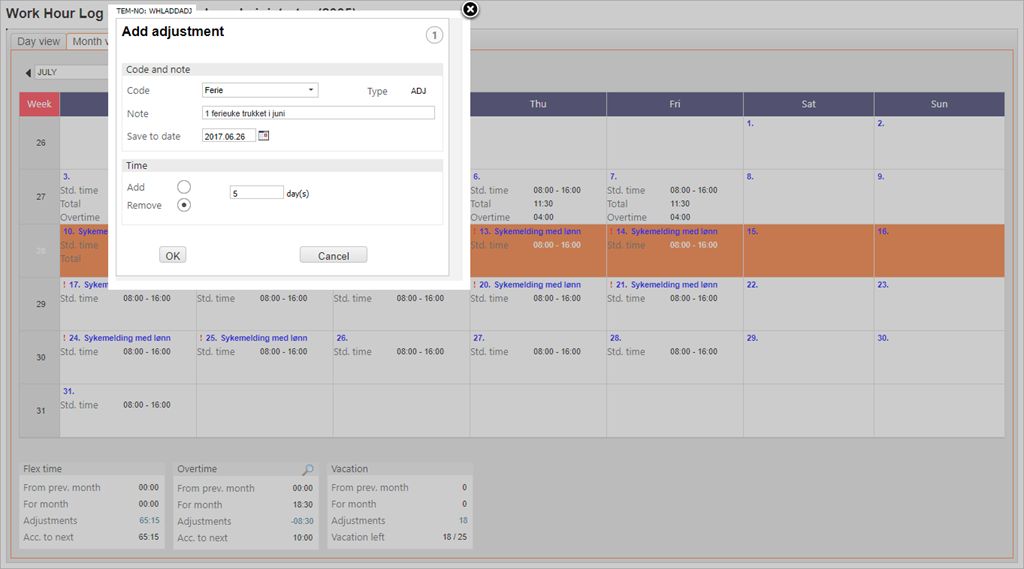Viewport: 1024px width, 569px height.
Task: Open Overtime adjustments value -08:30
Action: pos(301,521)
